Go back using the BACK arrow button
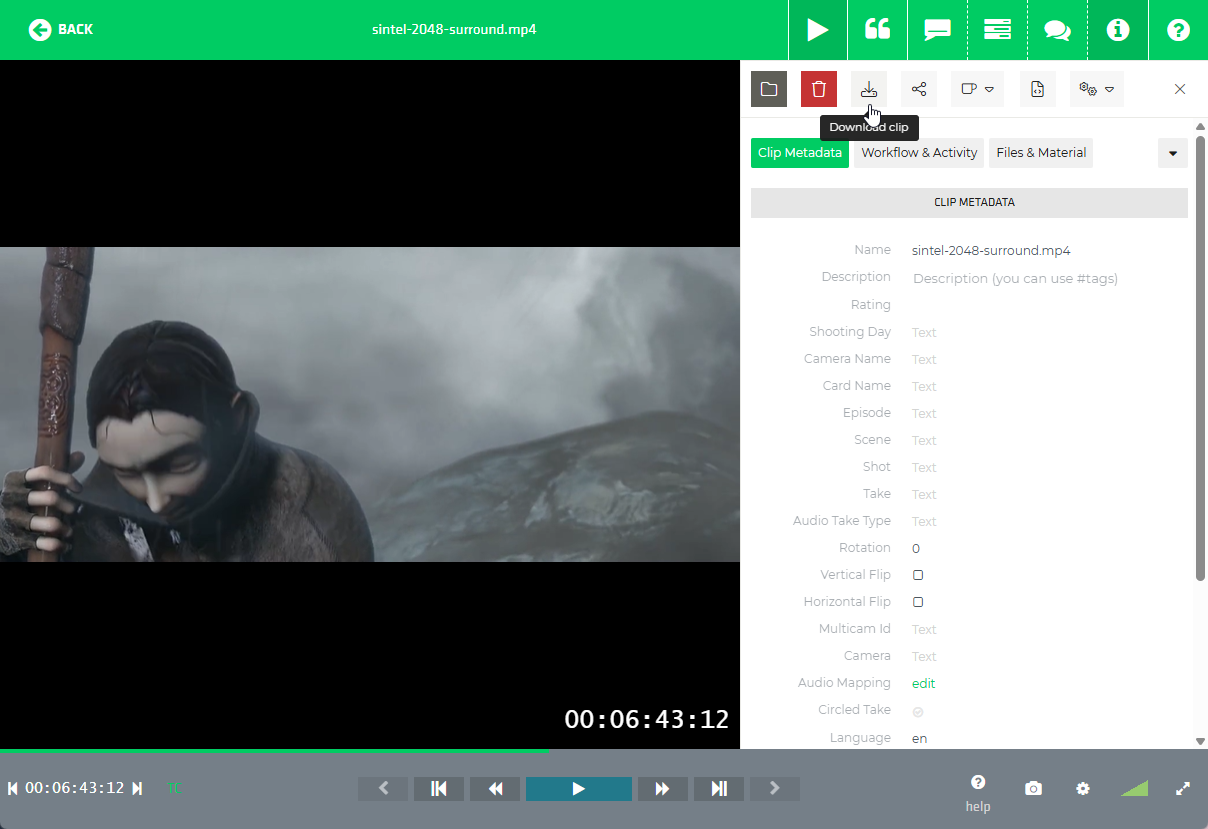This screenshot has width=1208, height=829. point(60,29)
